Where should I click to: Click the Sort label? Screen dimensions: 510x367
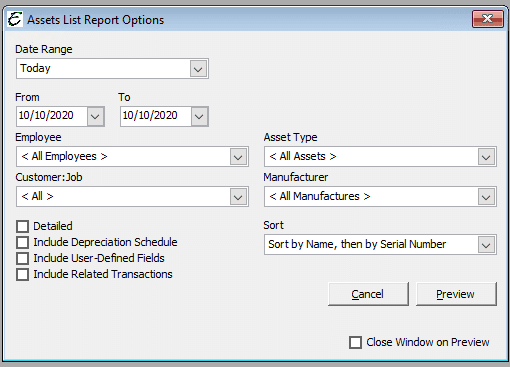point(273,225)
